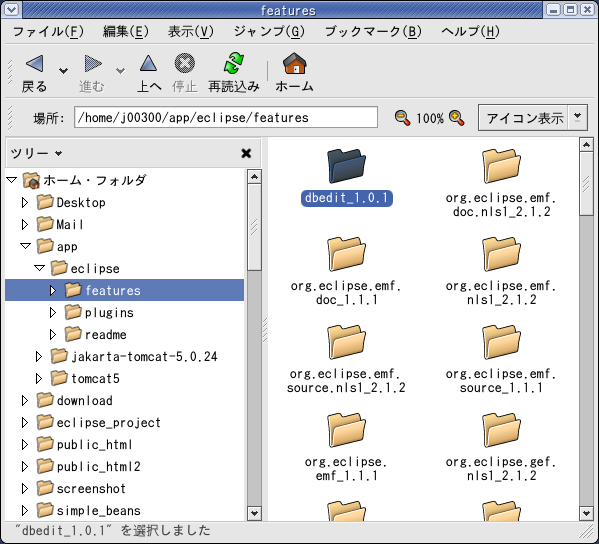Click down arrow of icon view scrollbar
The image size is (599, 544).
[586, 513]
